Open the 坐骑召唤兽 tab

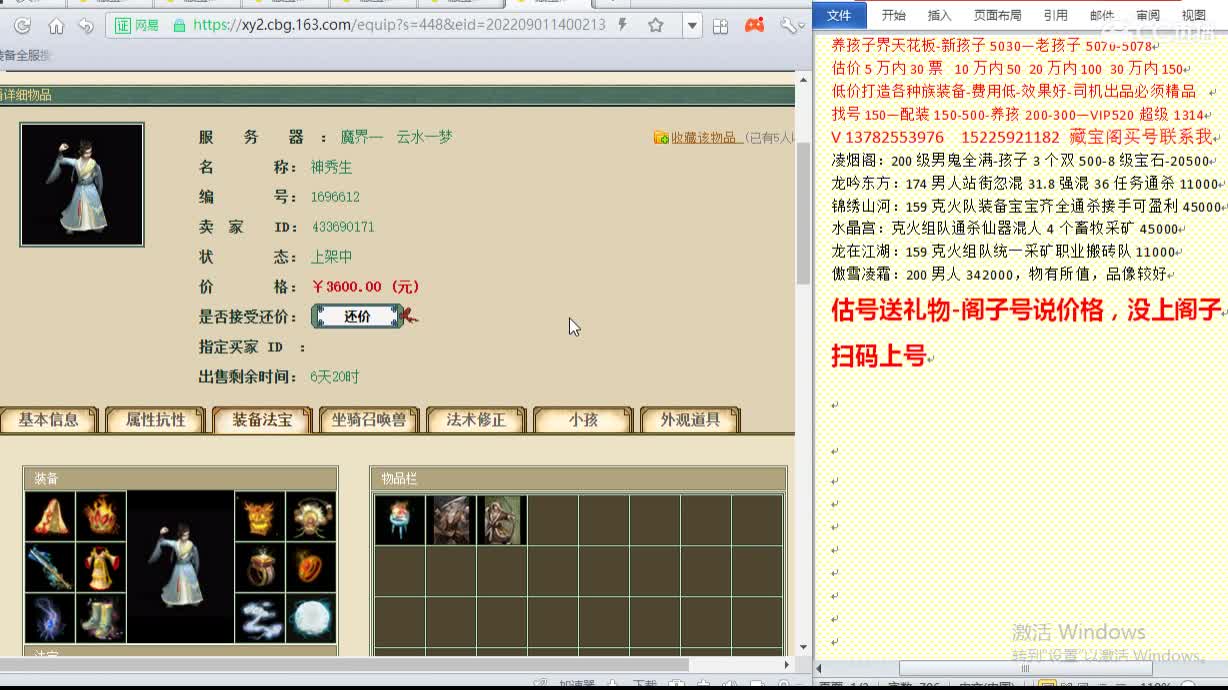369,420
